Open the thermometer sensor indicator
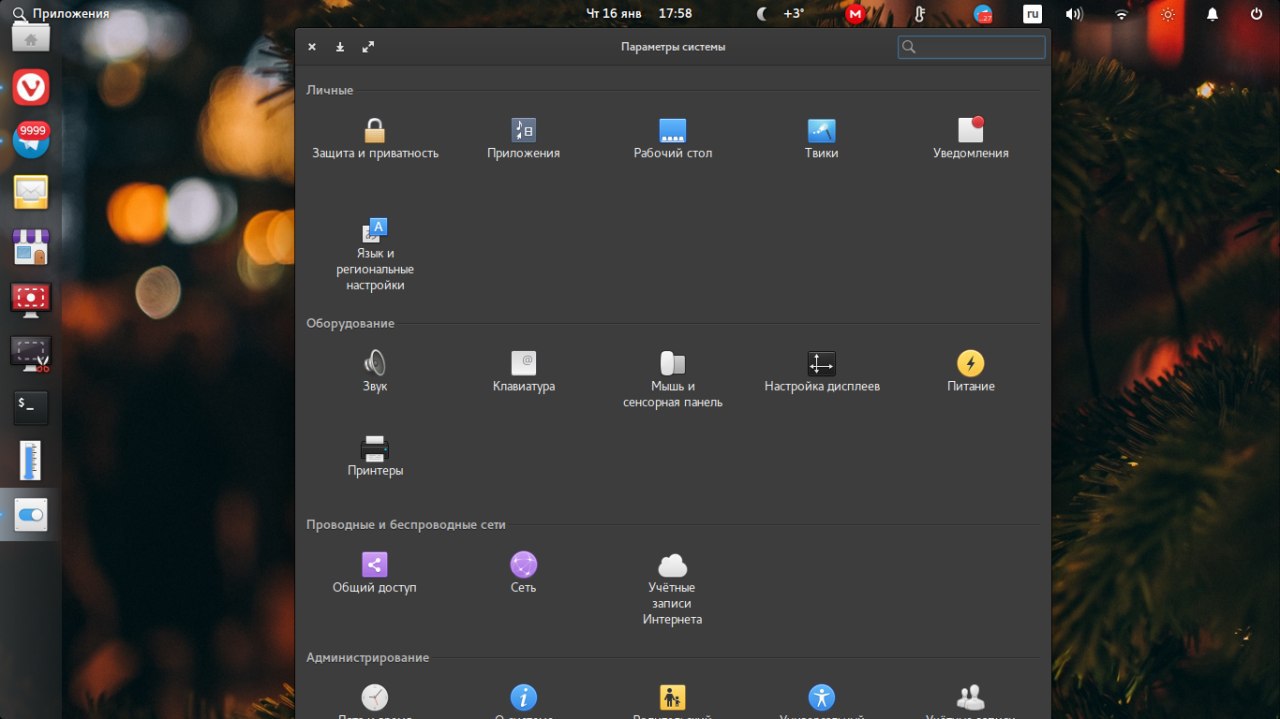The image size is (1280, 719). 920,14
